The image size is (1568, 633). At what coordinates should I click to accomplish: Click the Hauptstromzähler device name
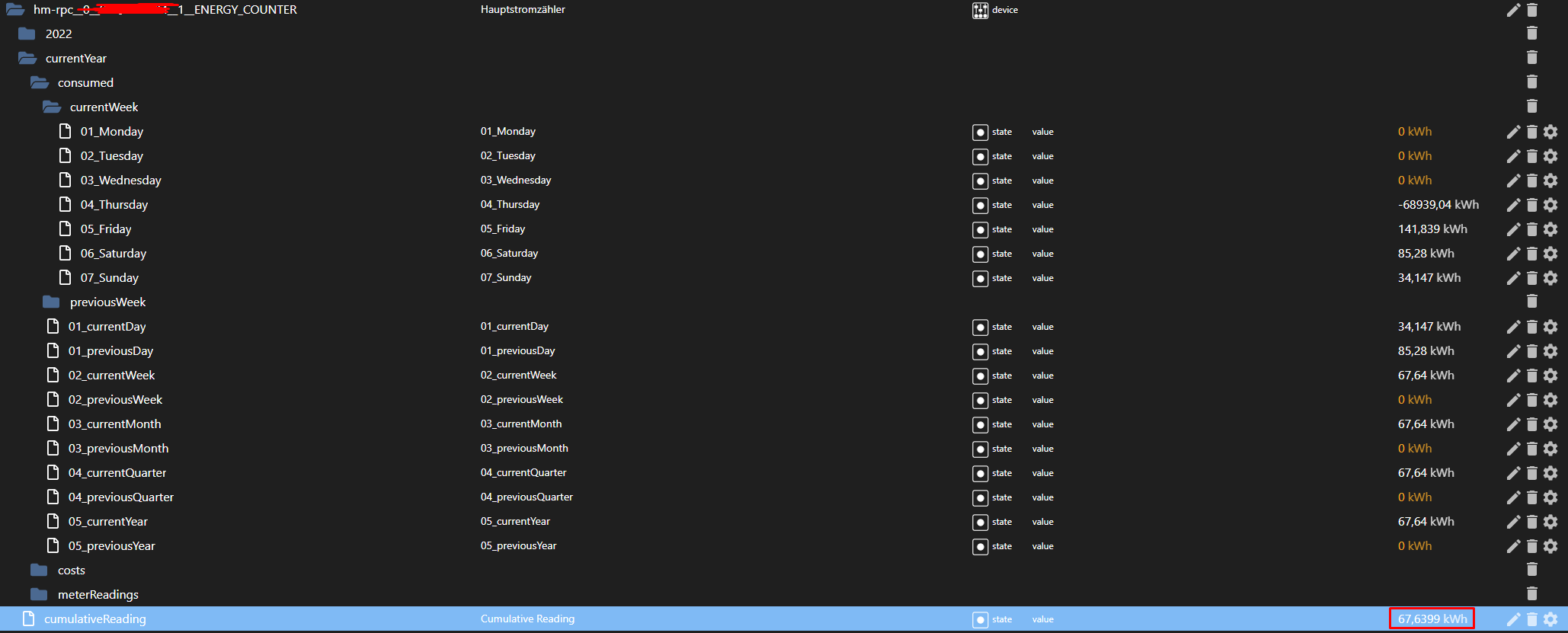[523, 10]
